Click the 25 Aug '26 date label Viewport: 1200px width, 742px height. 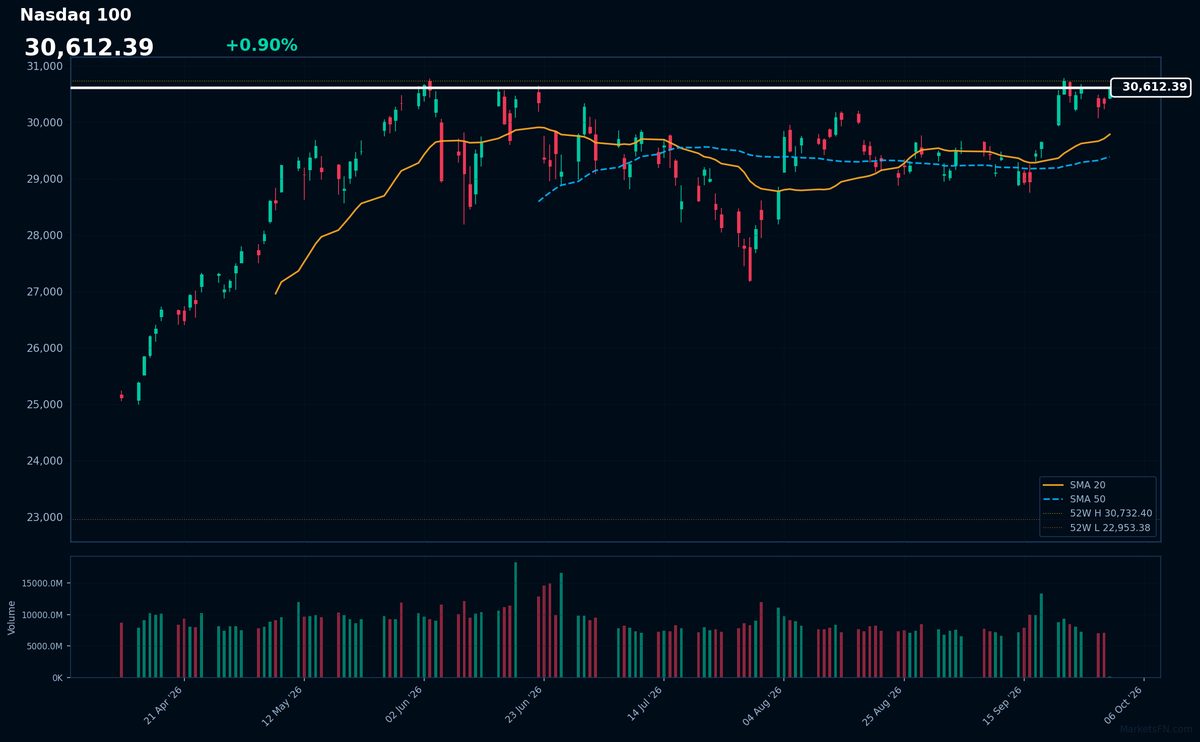click(x=884, y=705)
